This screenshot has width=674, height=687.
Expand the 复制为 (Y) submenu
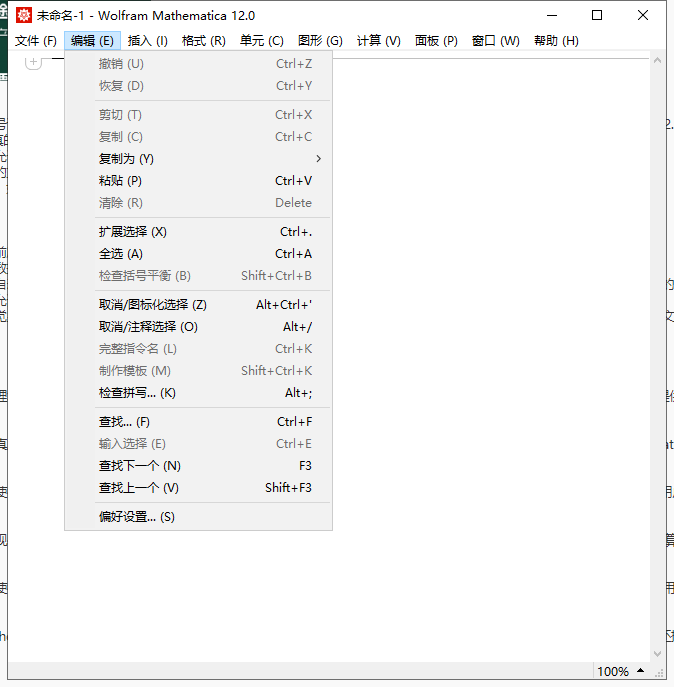coord(199,159)
